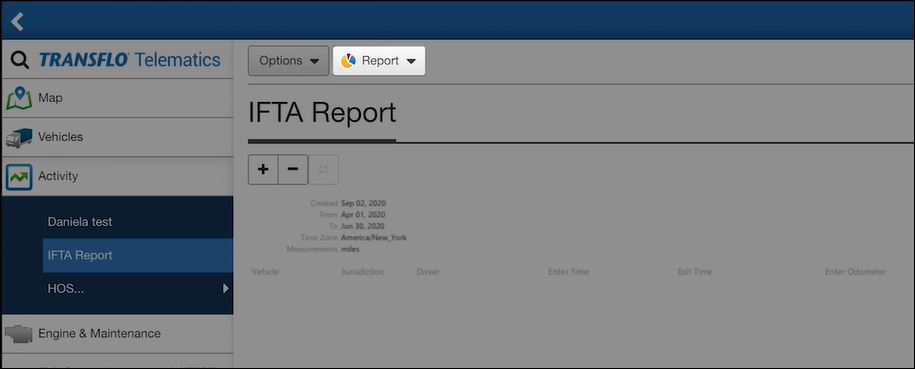The height and width of the screenshot is (369, 915).
Task: Click the Enter Time column header
Action: pos(568,272)
